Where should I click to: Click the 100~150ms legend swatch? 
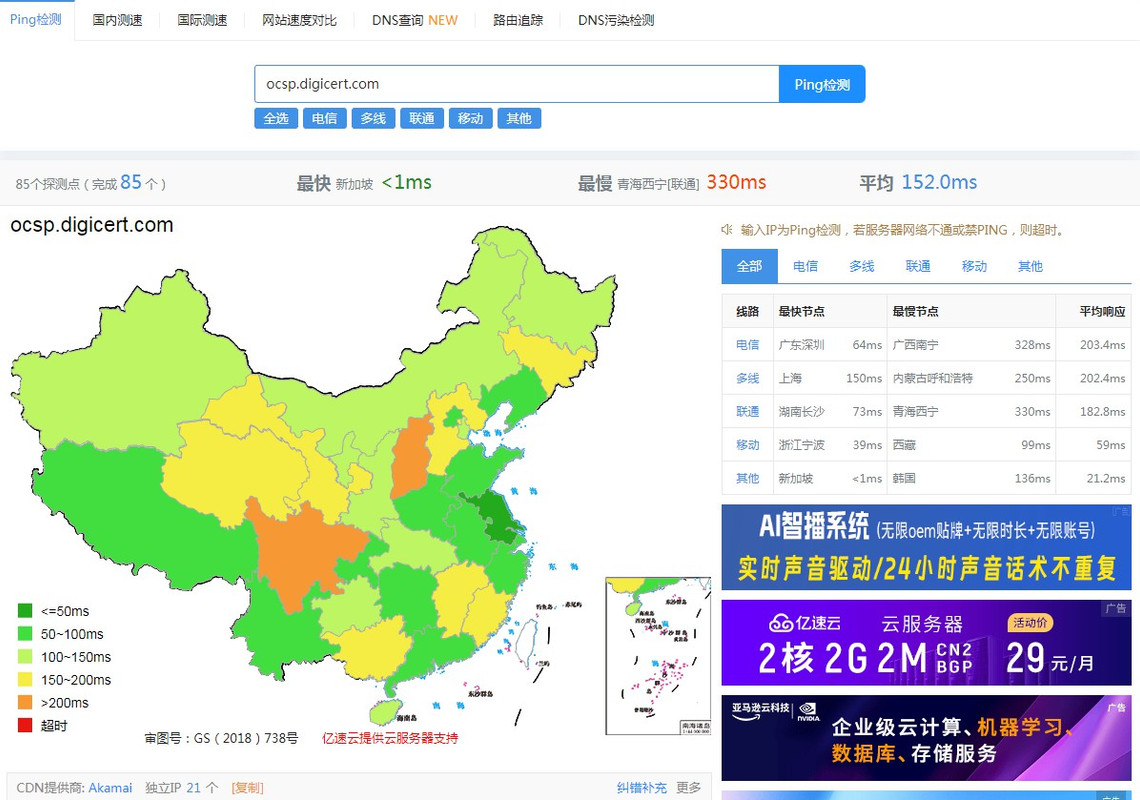tap(25, 657)
